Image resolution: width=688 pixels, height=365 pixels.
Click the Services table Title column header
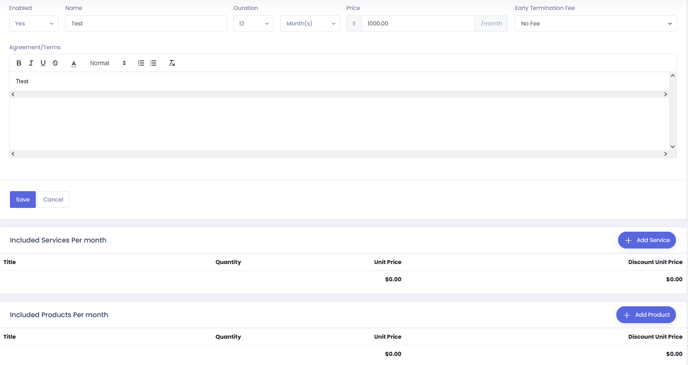[x=10, y=262]
